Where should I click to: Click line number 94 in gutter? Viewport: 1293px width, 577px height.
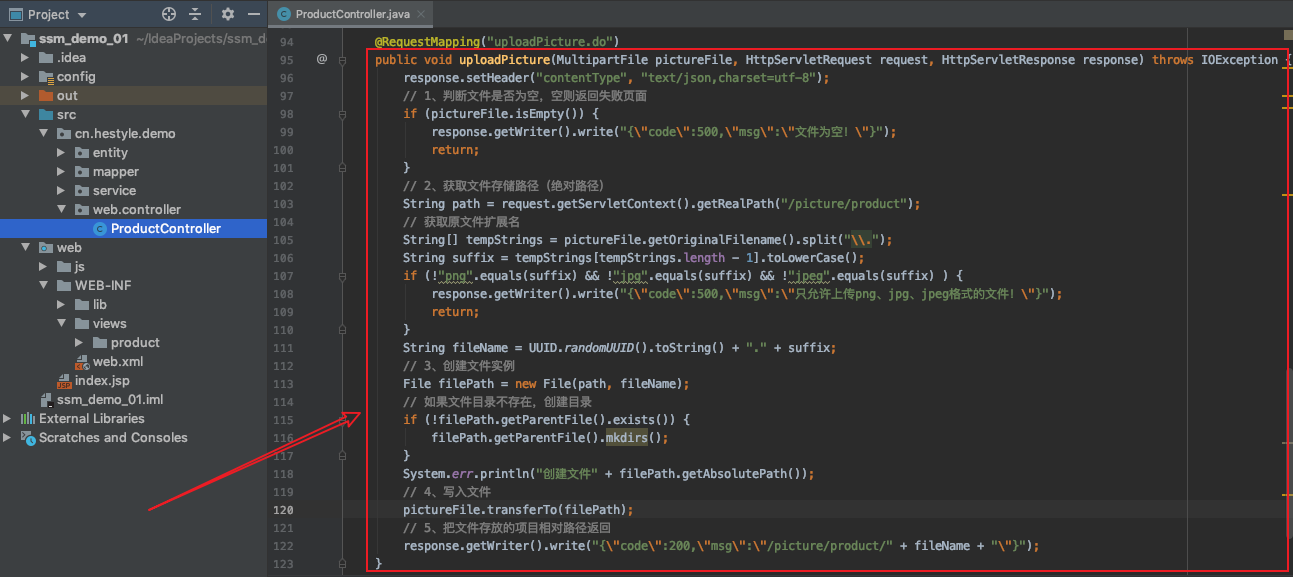tap(286, 42)
